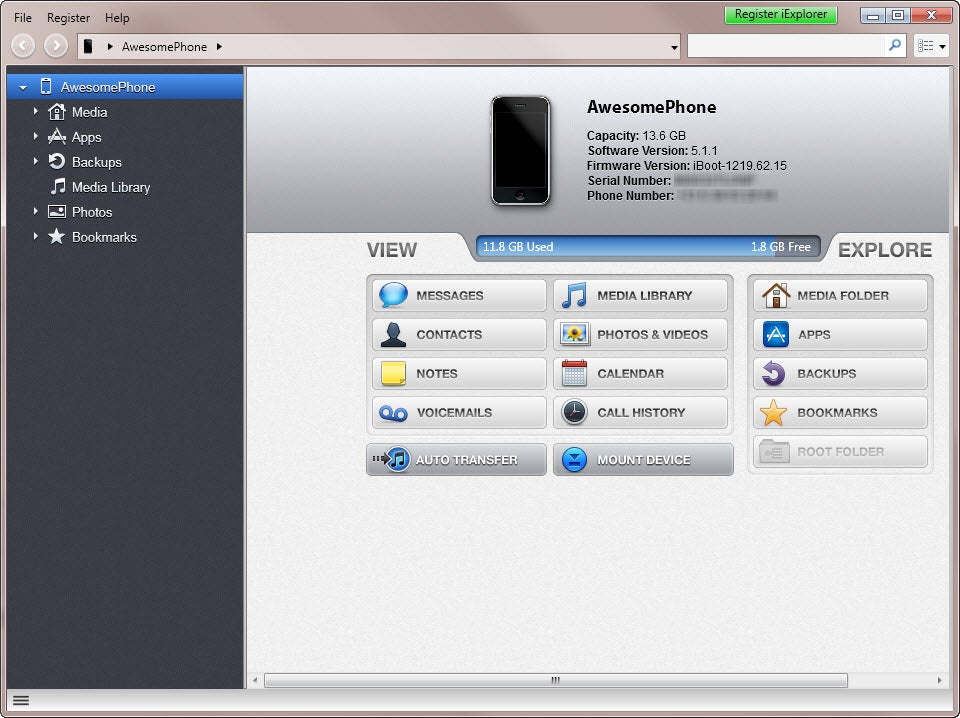Open the Photos & Videos sunflower icon
The image size is (960, 718).
tap(574, 334)
